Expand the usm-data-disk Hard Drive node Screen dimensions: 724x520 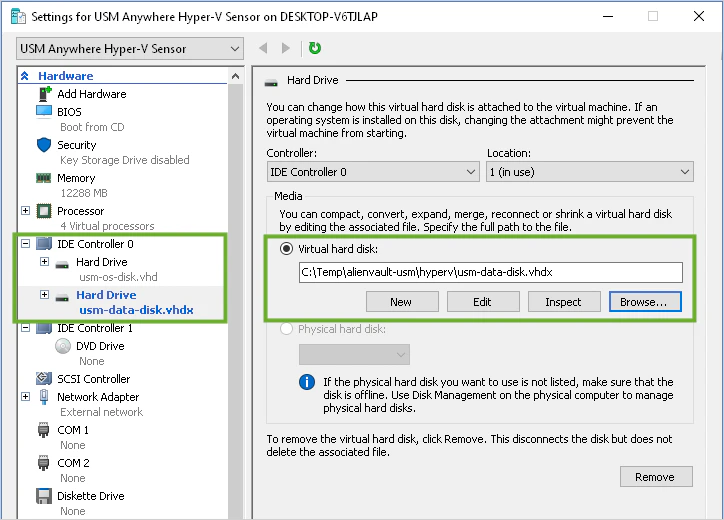pyautogui.click(x=44, y=294)
